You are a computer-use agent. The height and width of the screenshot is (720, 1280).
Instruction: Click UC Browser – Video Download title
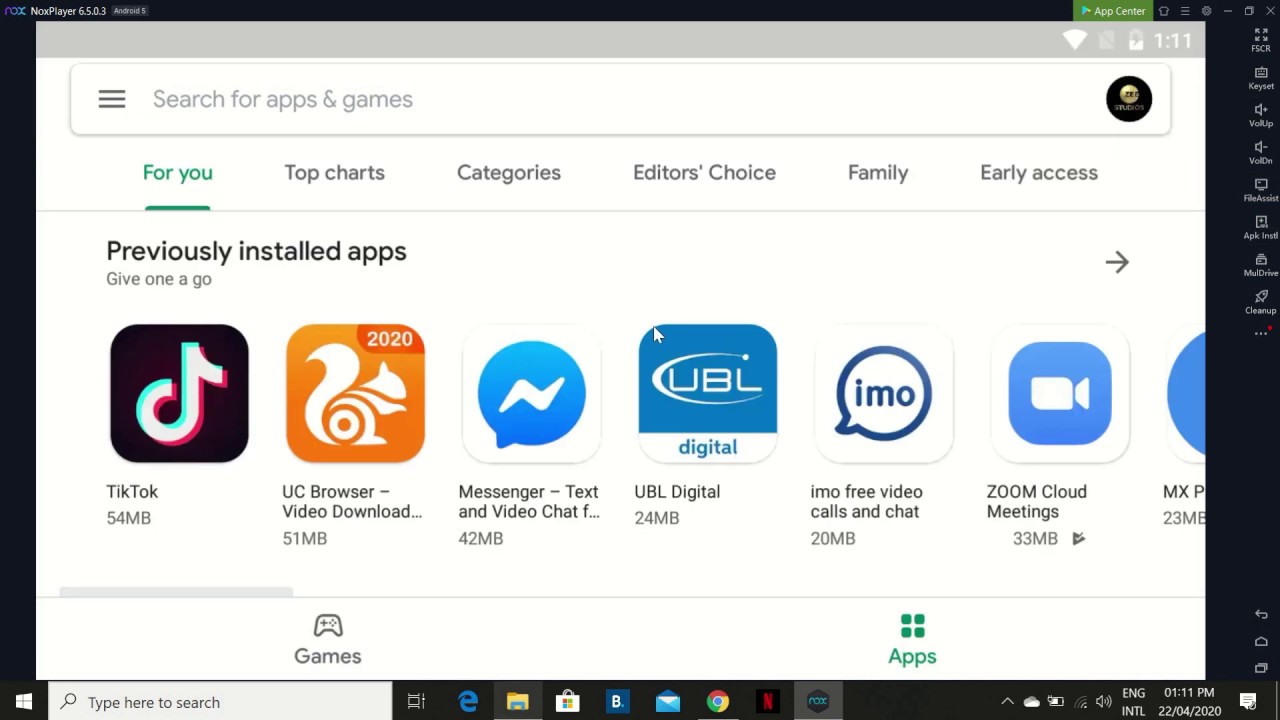click(x=352, y=502)
